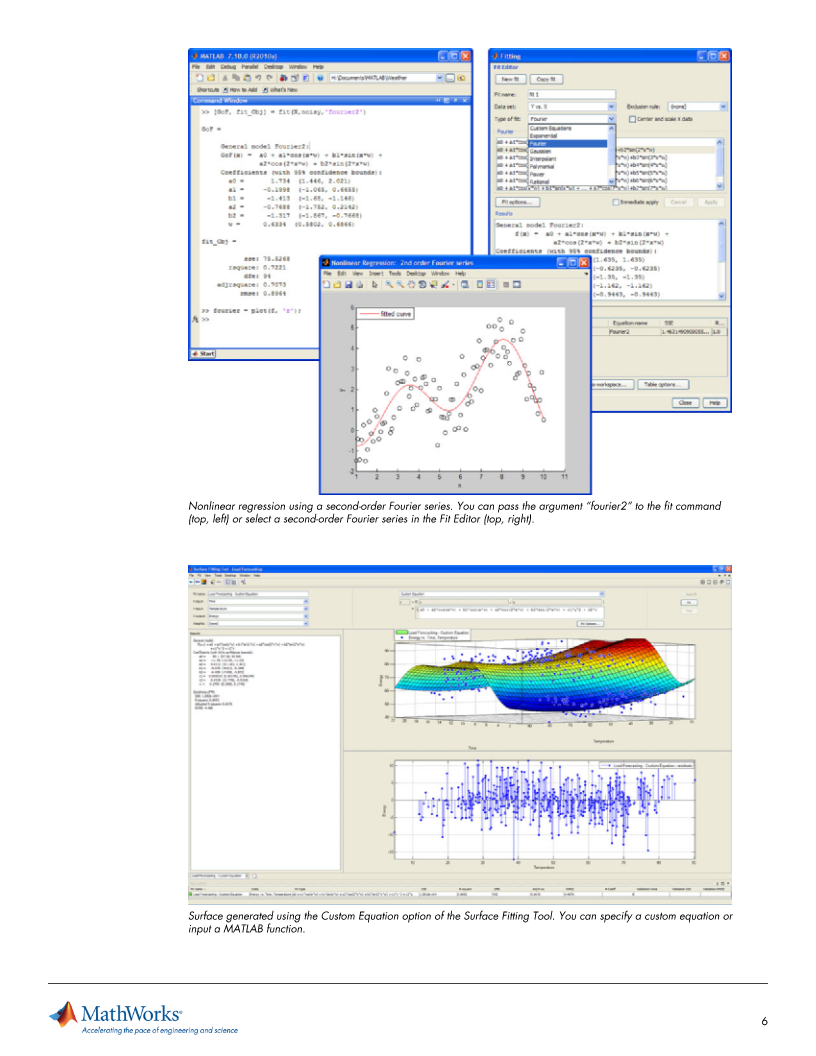Open the Exclusion rule dropdown

(x=723, y=106)
